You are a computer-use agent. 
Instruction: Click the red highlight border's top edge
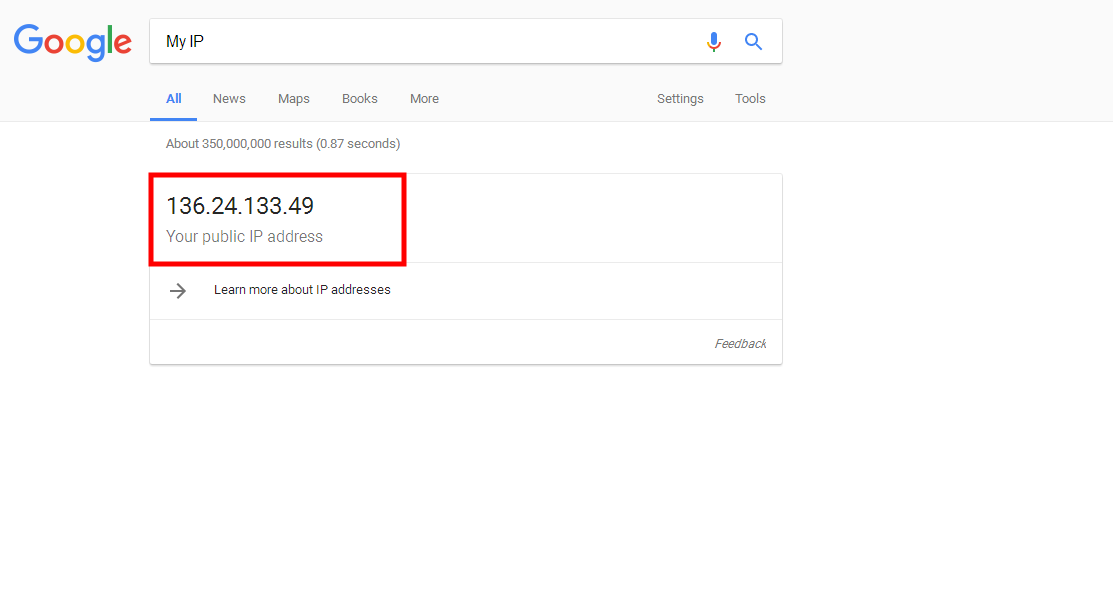[x=277, y=176]
